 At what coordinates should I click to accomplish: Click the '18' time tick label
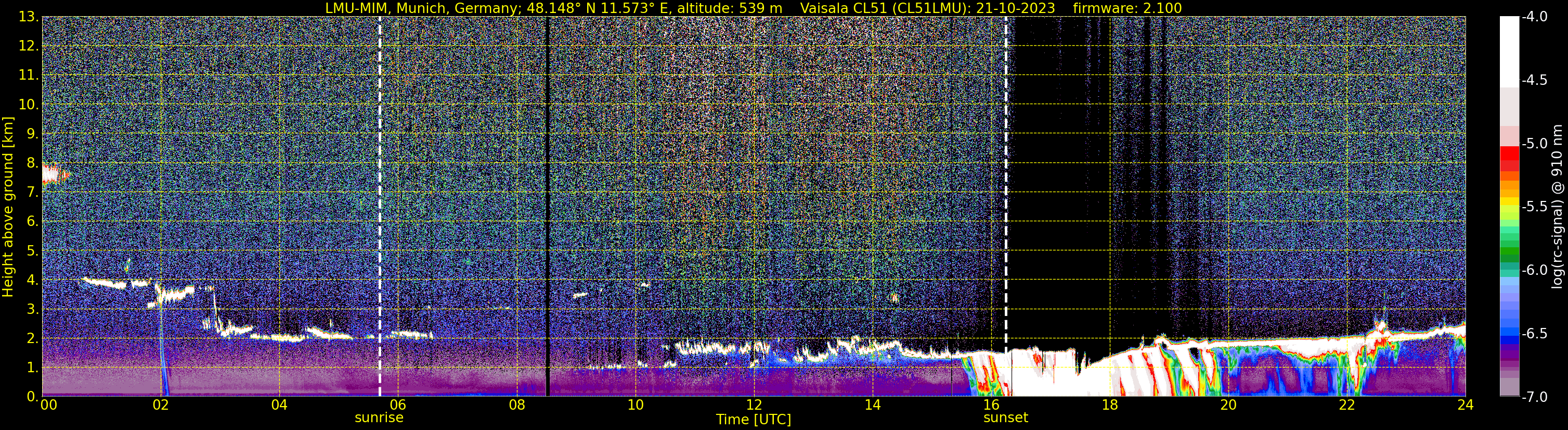coord(1110,405)
